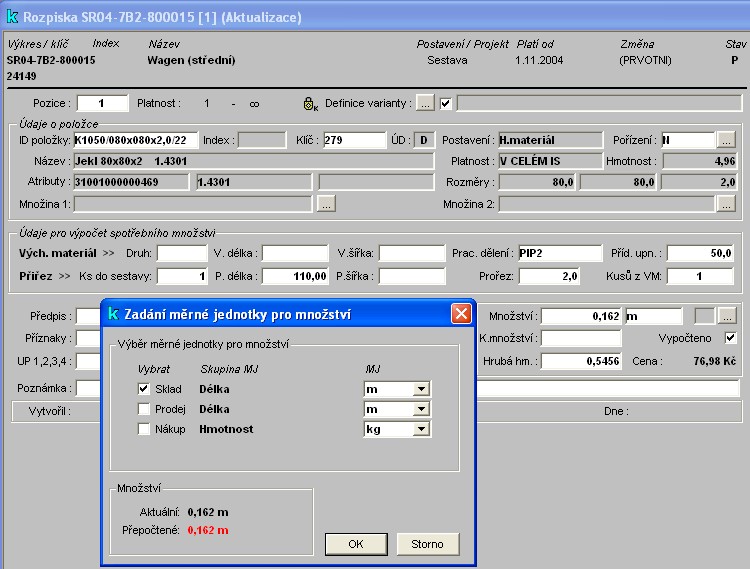
Task: Click the P. délka field 110,00
Action: 295,276
